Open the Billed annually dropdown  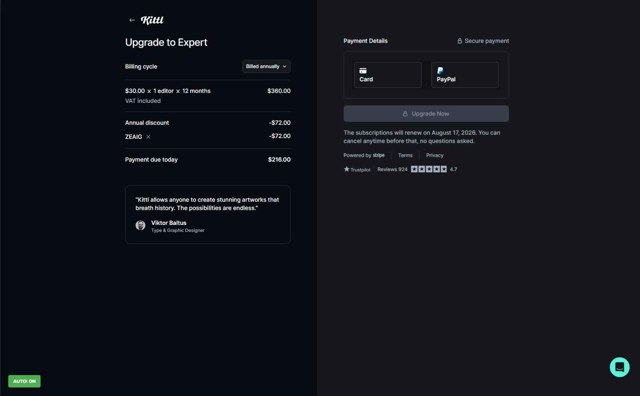pyautogui.click(x=266, y=67)
